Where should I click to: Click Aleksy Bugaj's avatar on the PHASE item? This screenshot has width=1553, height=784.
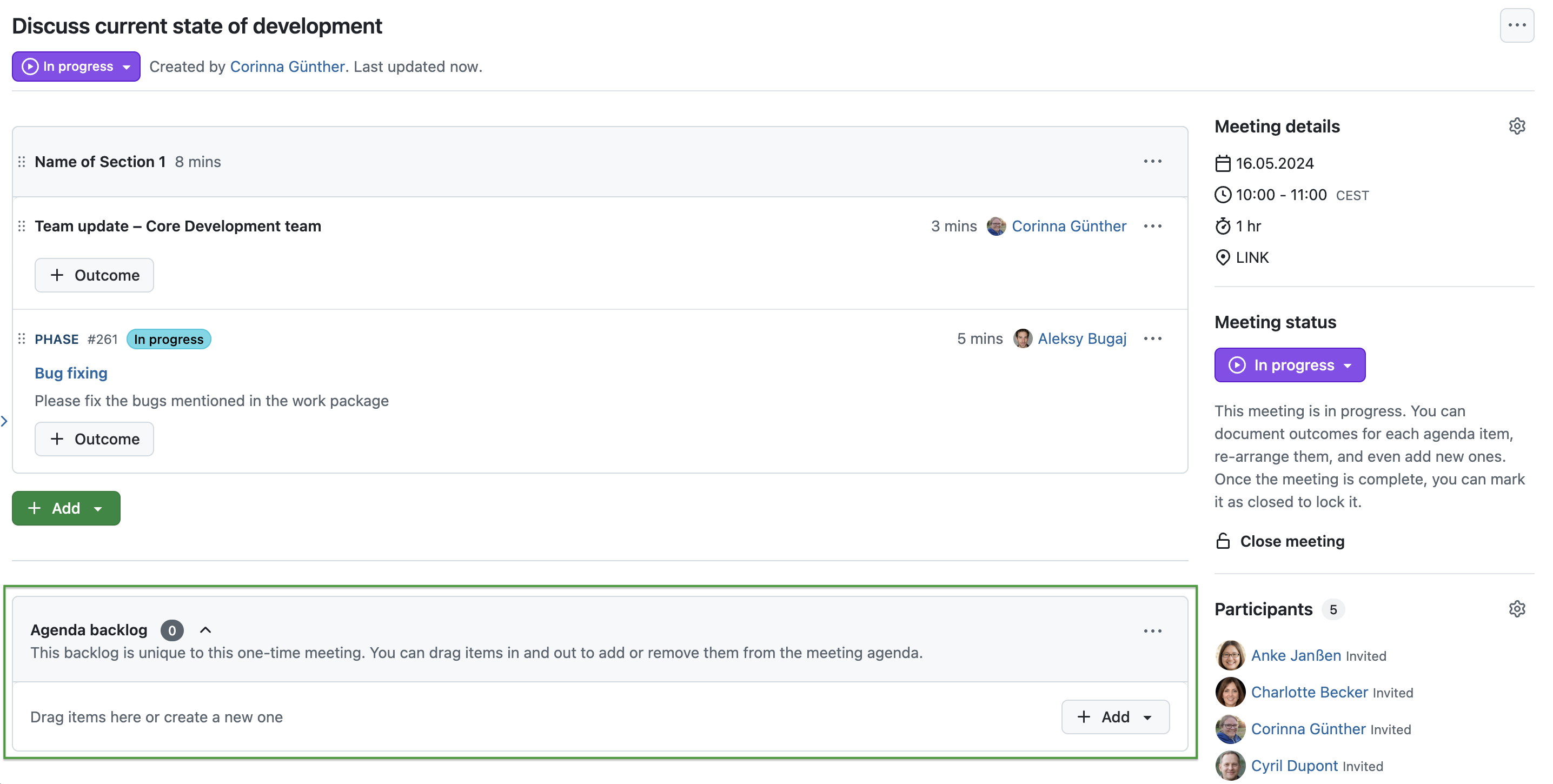click(1022, 338)
